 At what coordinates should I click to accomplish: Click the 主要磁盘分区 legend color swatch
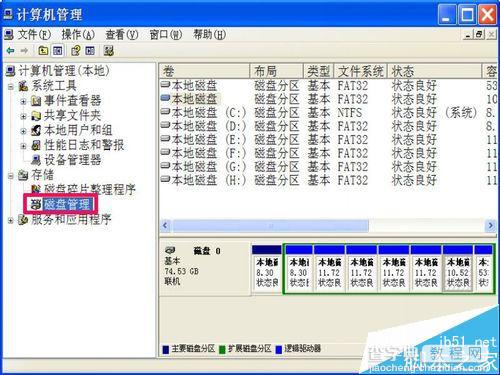pyautogui.click(x=166, y=349)
